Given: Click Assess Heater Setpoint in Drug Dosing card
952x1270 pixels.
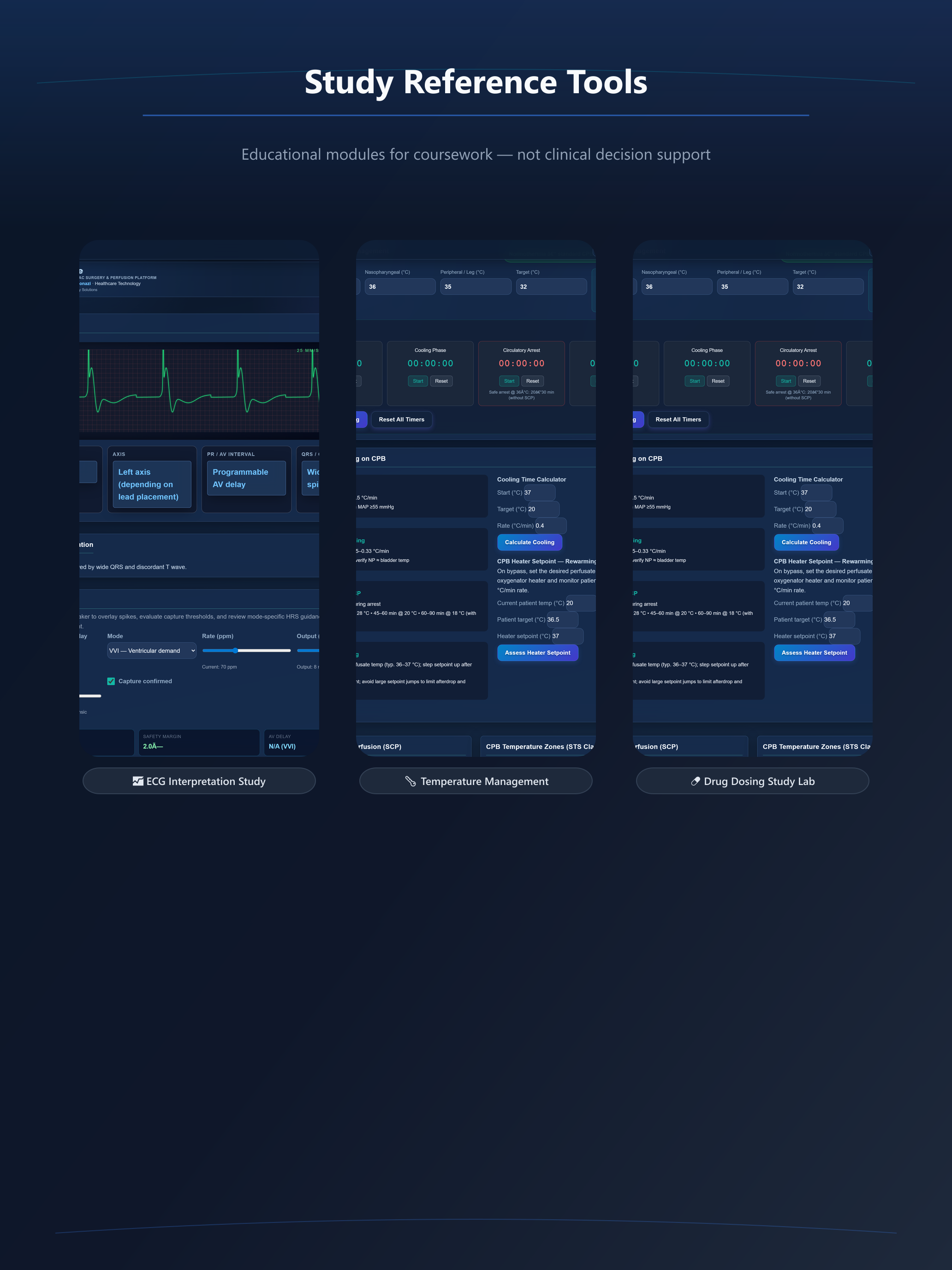Looking at the screenshot, I should point(814,653).
